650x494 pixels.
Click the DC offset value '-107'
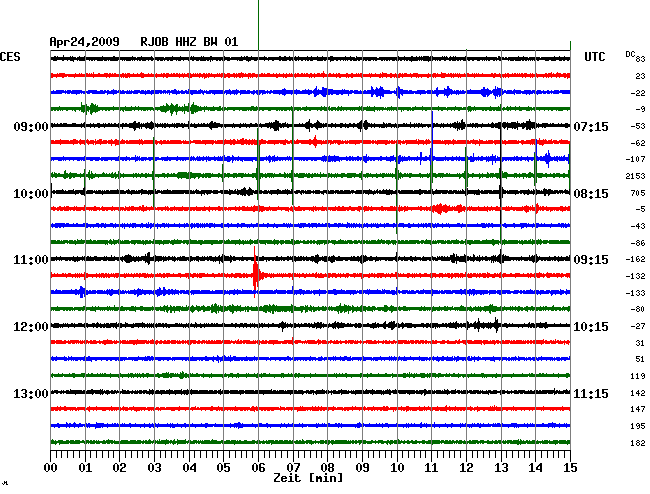click(635, 159)
